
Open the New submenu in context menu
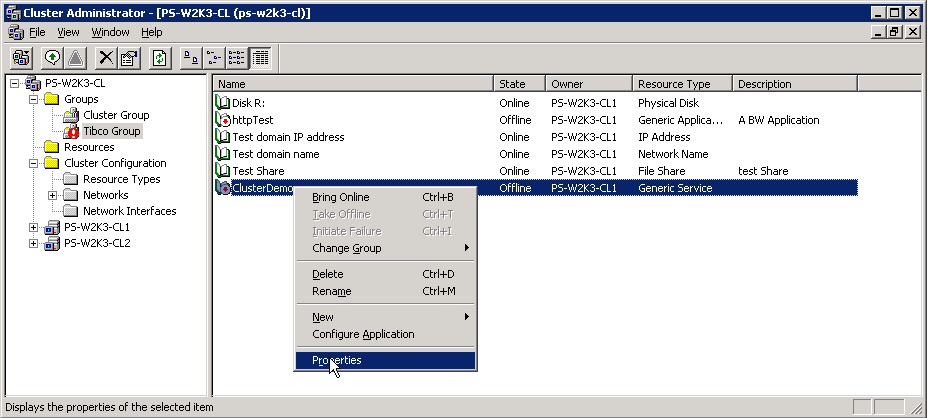[x=385, y=317]
